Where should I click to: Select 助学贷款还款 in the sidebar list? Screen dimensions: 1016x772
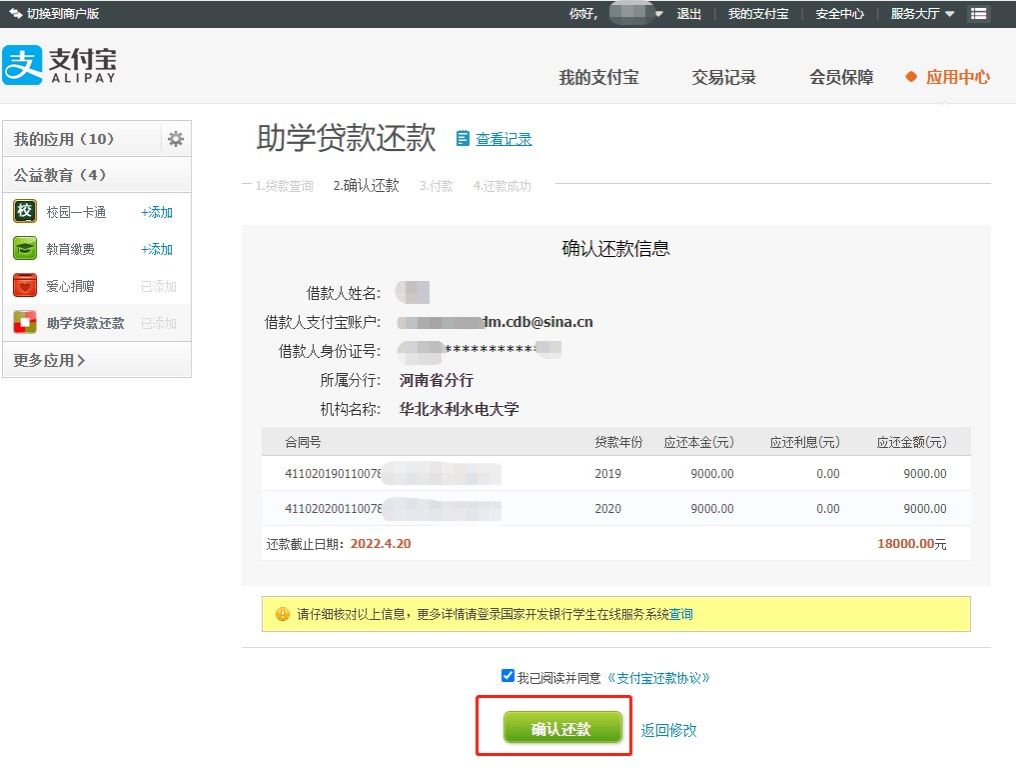coord(85,323)
